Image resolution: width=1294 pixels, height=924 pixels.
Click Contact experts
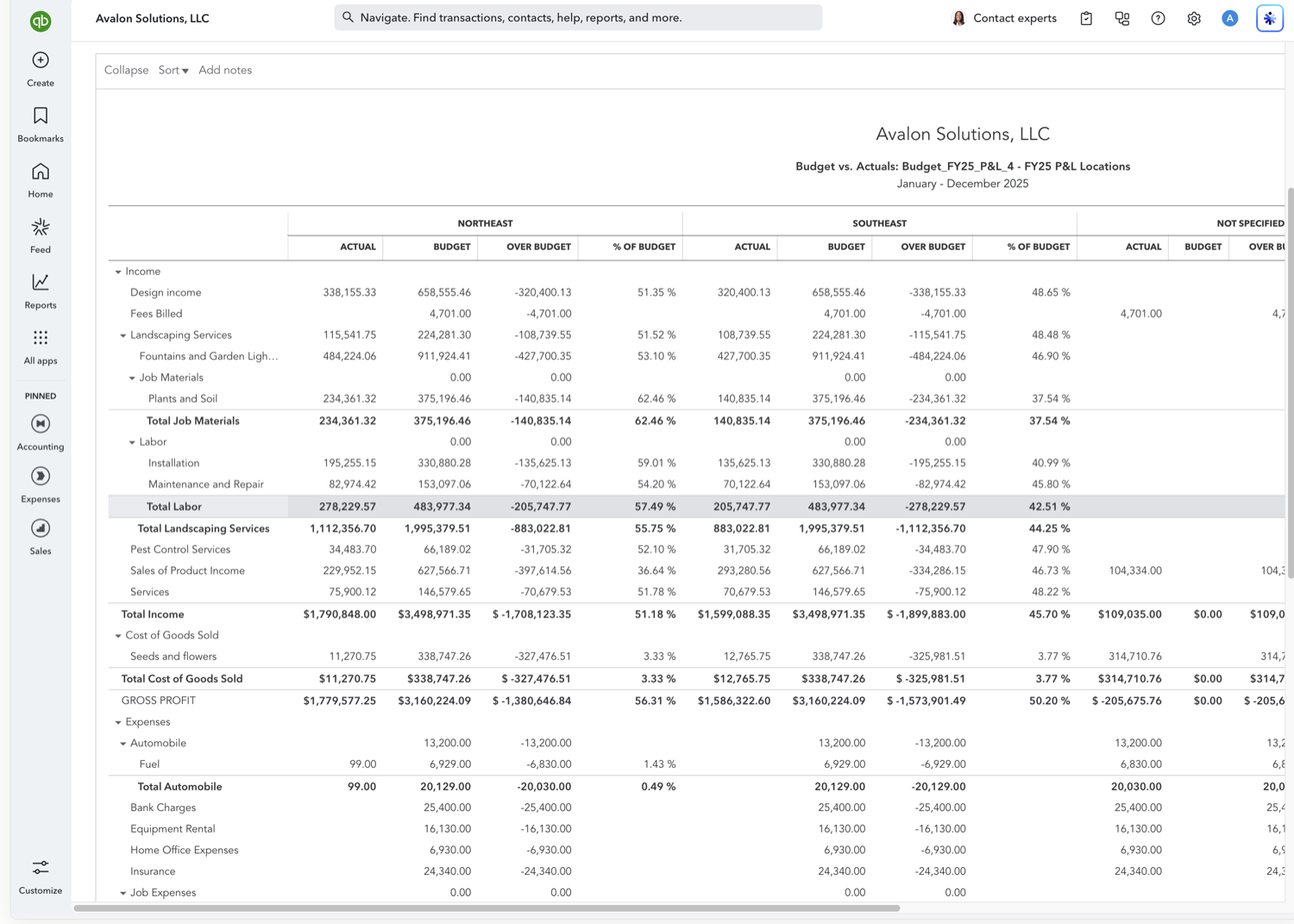[1014, 18]
